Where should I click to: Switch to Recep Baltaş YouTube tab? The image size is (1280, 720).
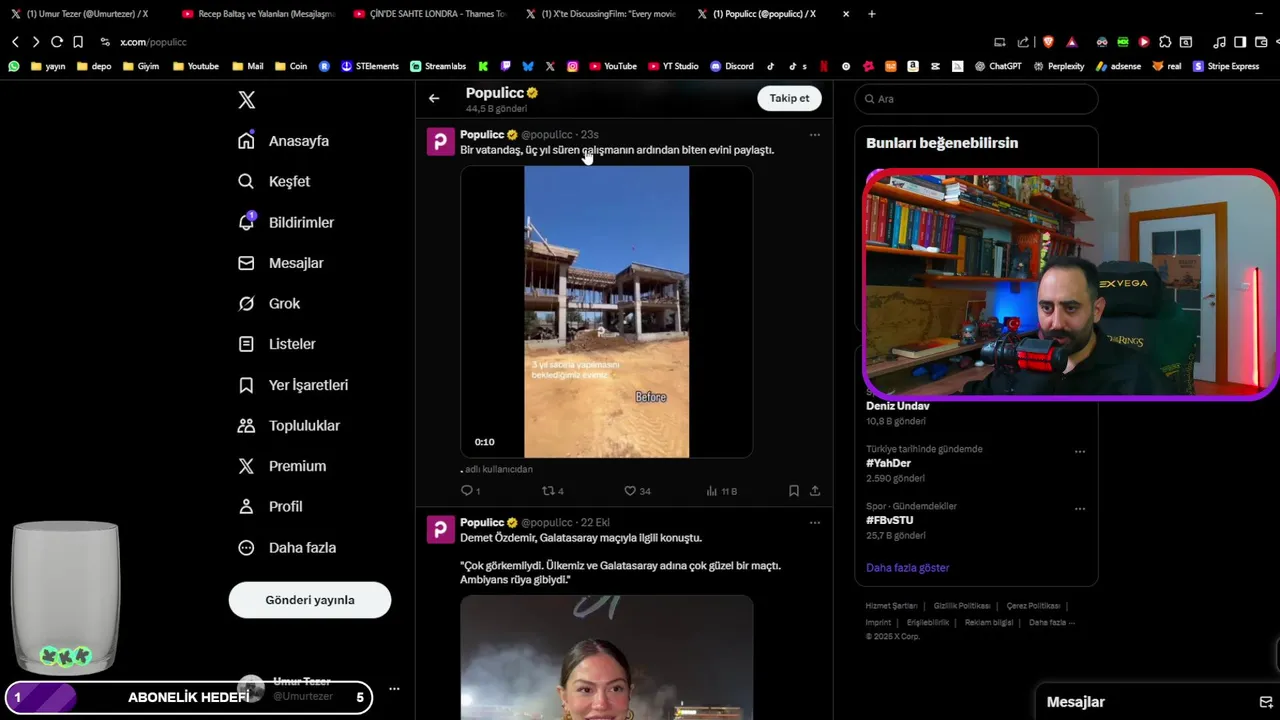(x=257, y=14)
